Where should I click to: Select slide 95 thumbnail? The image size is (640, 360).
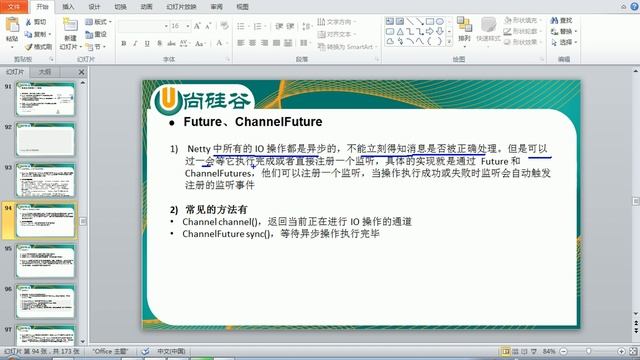(45, 261)
